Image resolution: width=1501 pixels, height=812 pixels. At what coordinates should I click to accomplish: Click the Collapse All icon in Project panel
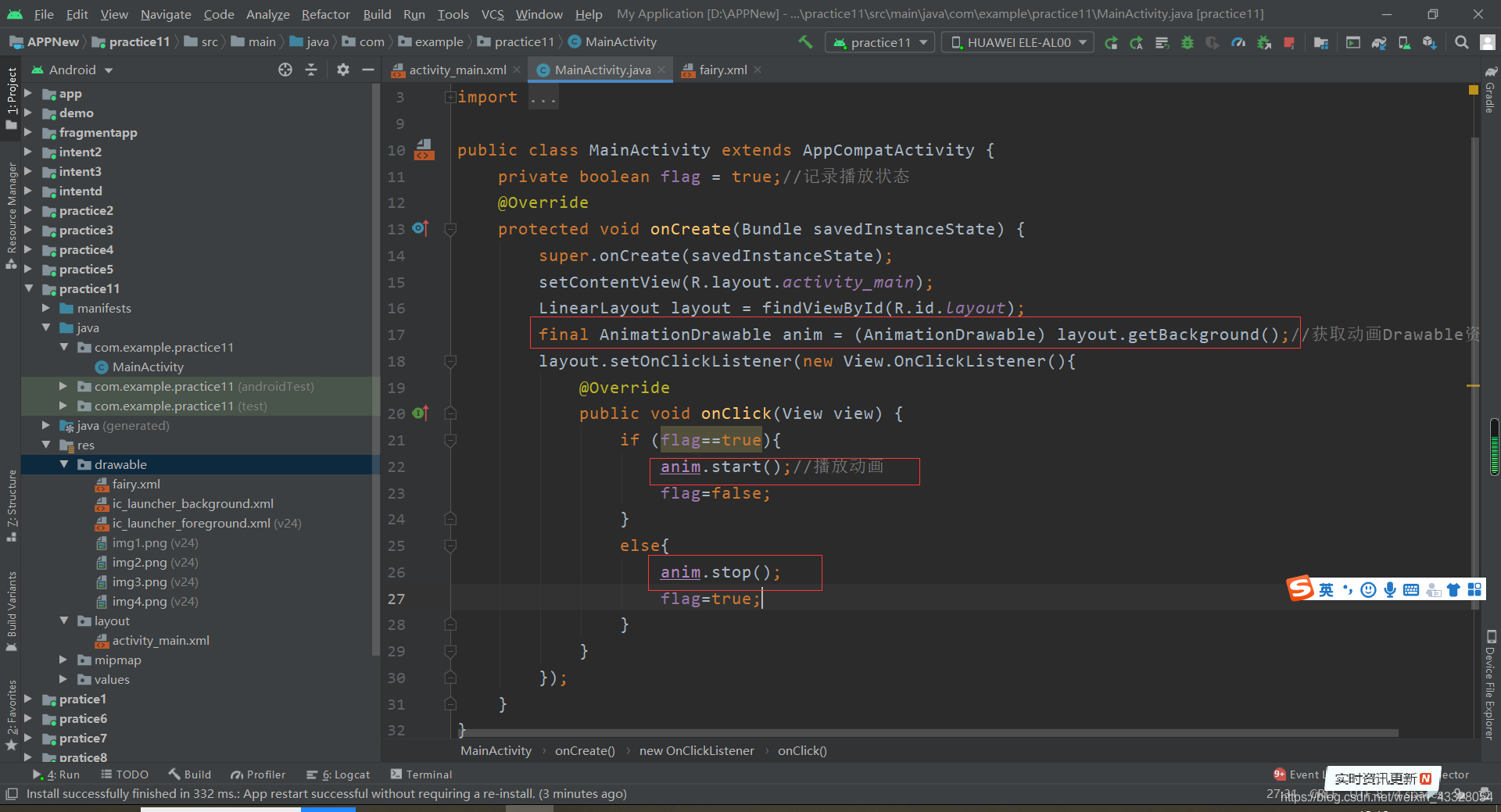311,70
